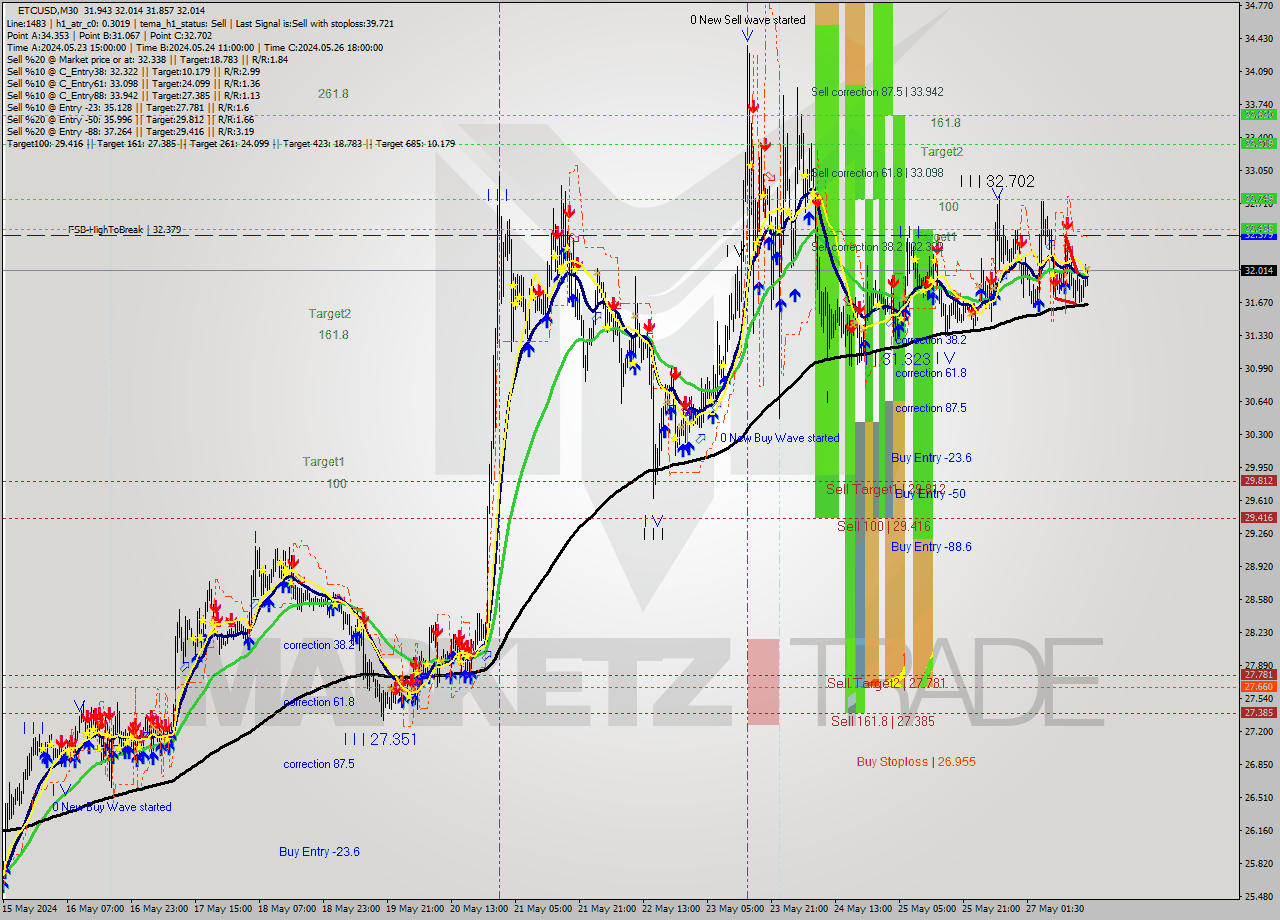Select the green '261.8' label at top left
Viewport: 1280px width, 920px height.
pyautogui.click(x=333, y=94)
